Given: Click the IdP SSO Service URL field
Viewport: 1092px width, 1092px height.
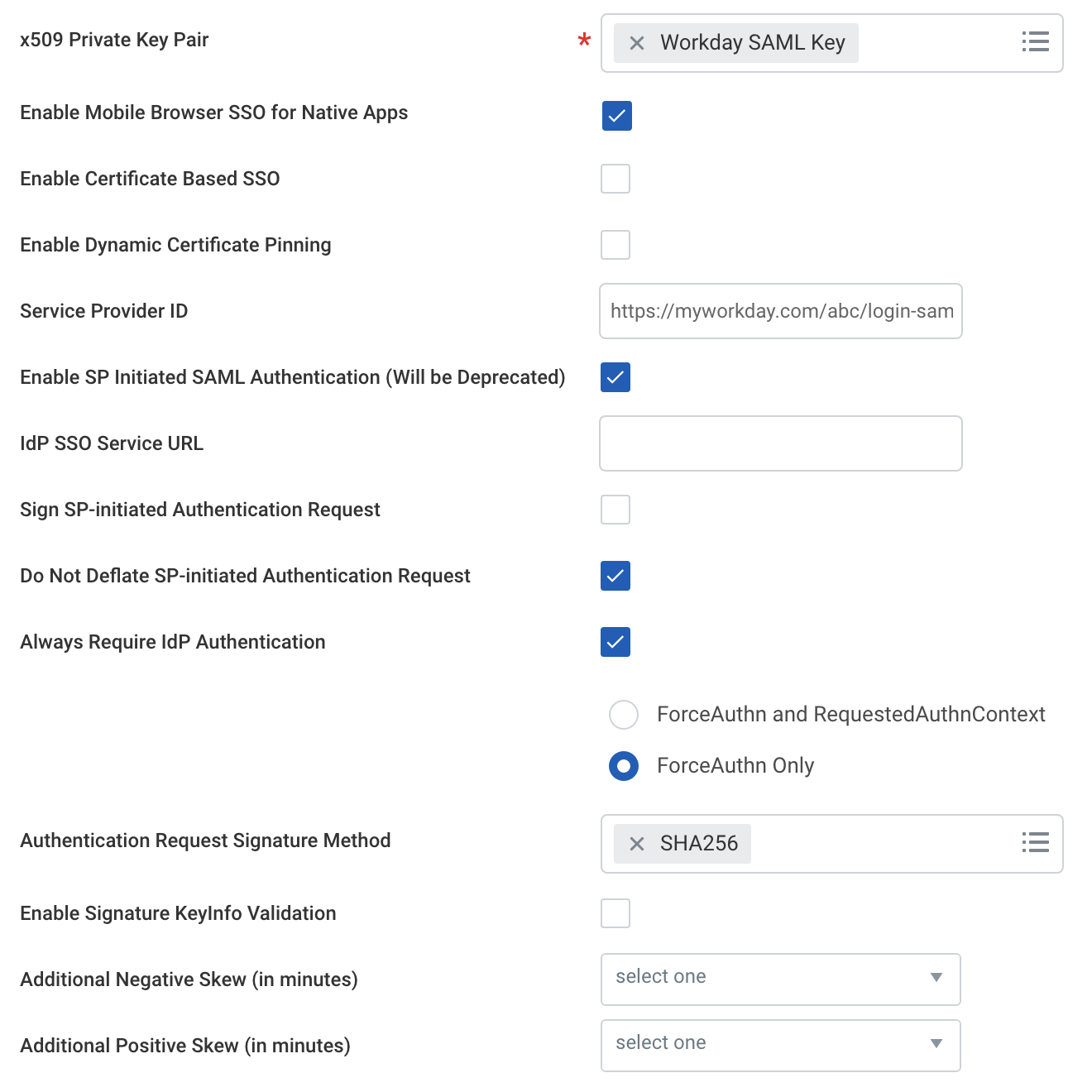Looking at the screenshot, I should tap(779, 443).
